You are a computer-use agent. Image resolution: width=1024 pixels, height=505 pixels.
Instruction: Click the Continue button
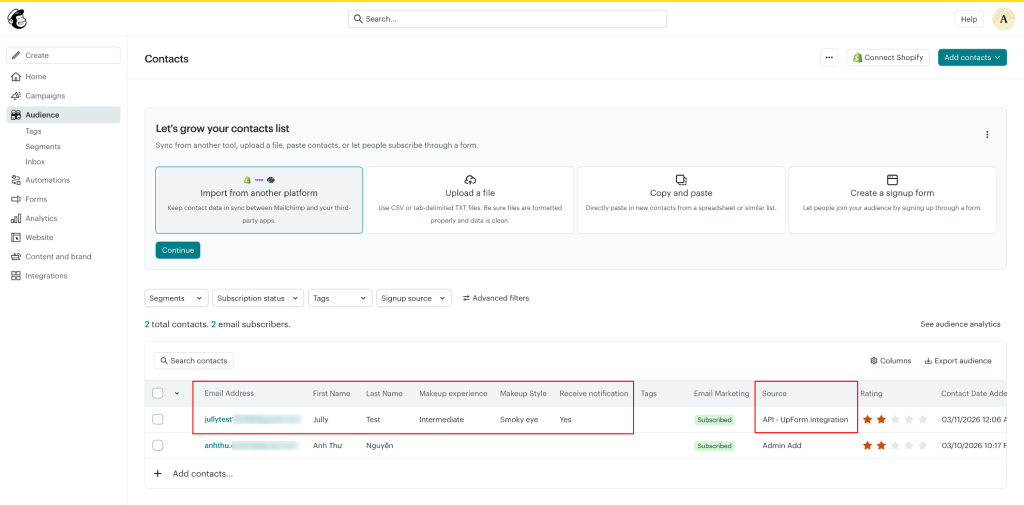178,250
